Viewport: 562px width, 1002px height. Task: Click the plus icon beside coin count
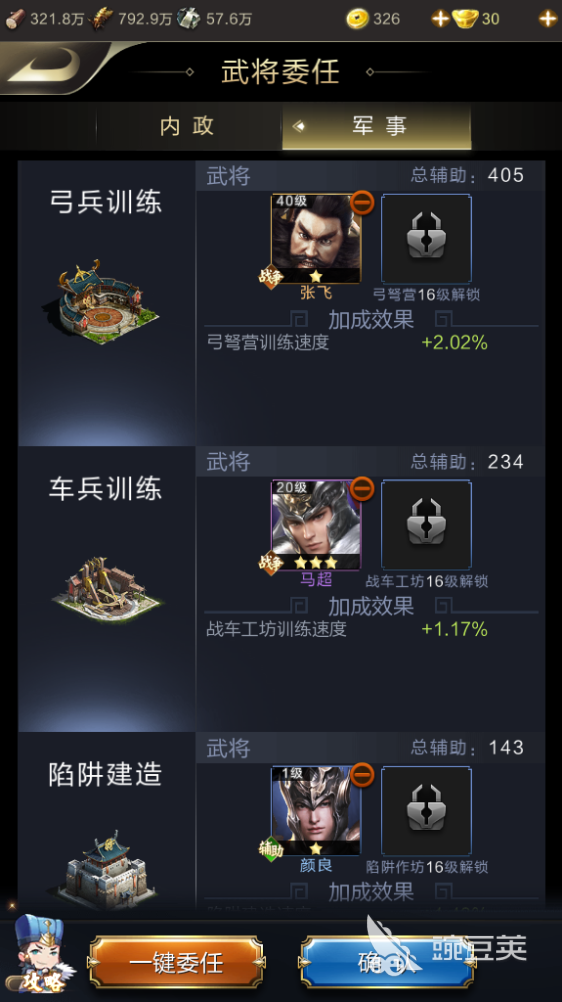440,19
